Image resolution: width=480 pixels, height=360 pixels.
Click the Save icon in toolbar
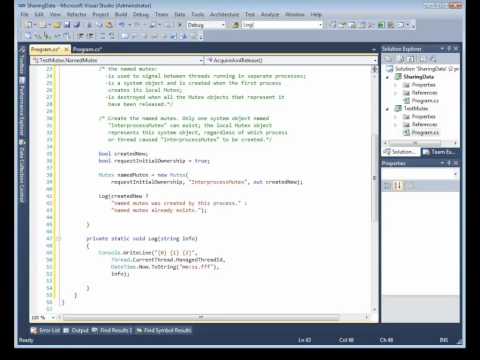tap(67, 25)
